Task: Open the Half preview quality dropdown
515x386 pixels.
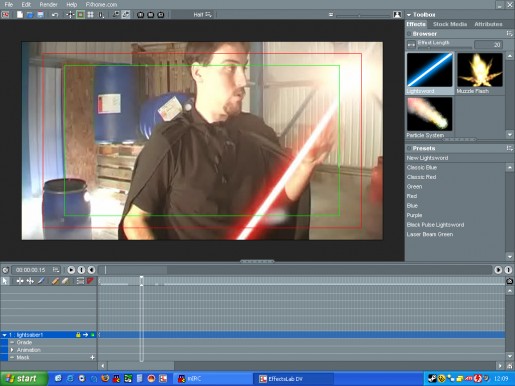Action: point(203,15)
